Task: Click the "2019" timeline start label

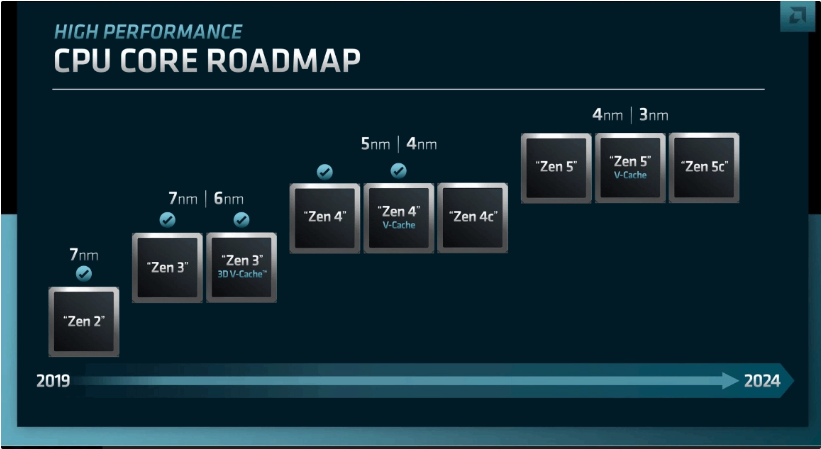Action: (53, 381)
